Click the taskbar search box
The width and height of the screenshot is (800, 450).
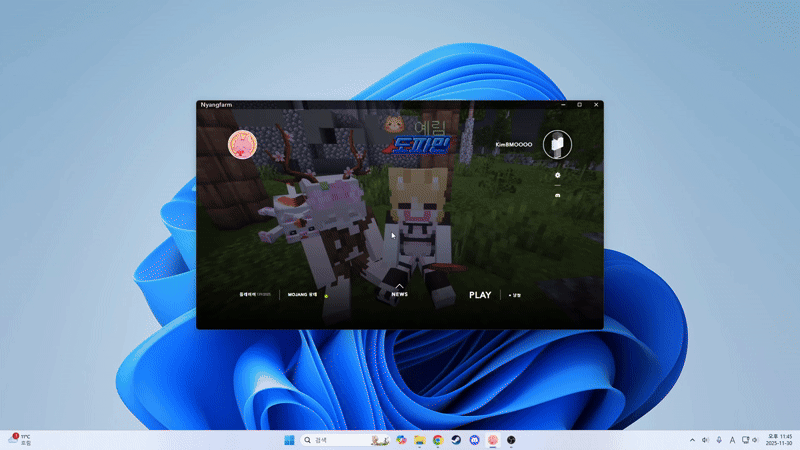[335, 440]
